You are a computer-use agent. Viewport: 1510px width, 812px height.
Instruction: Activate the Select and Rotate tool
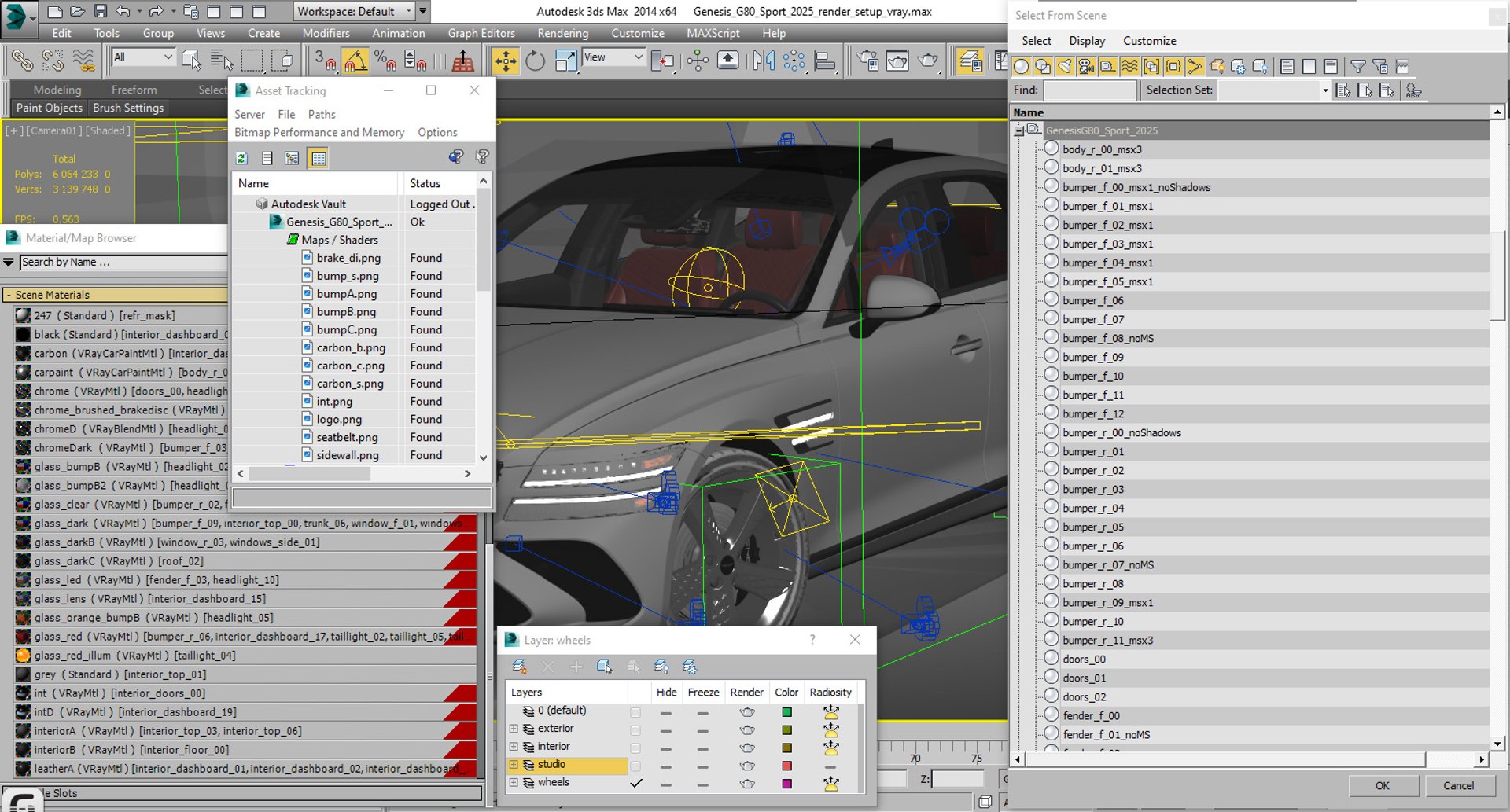coord(535,61)
